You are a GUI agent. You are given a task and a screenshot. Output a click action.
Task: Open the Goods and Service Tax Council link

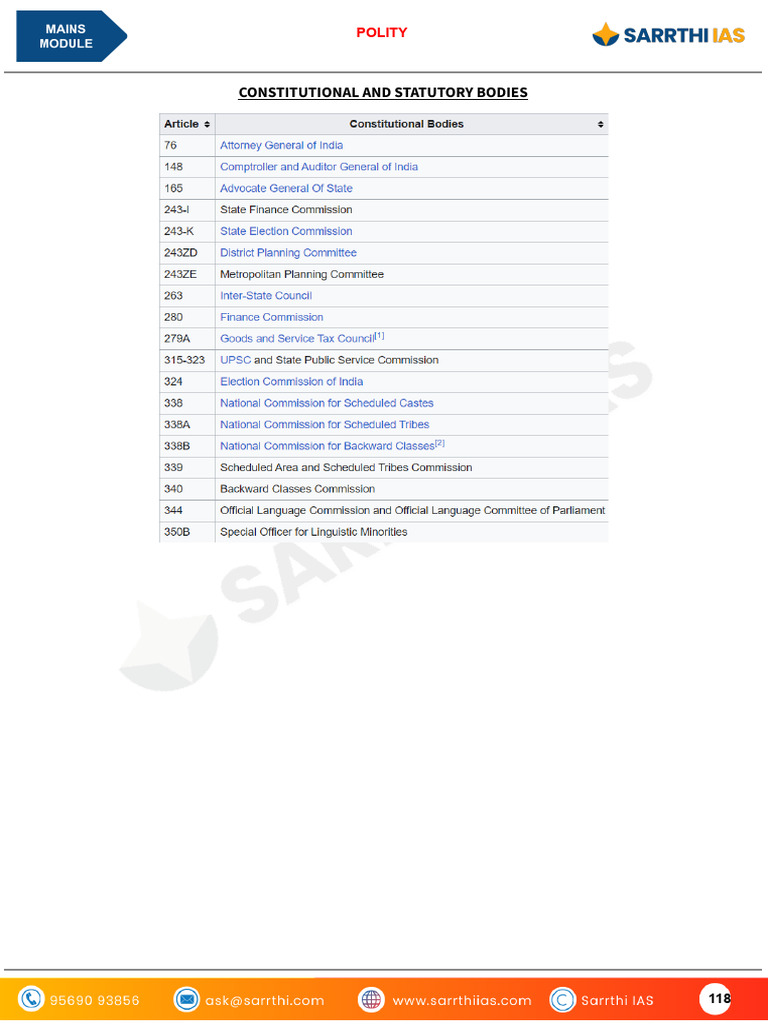tap(297, 339)
